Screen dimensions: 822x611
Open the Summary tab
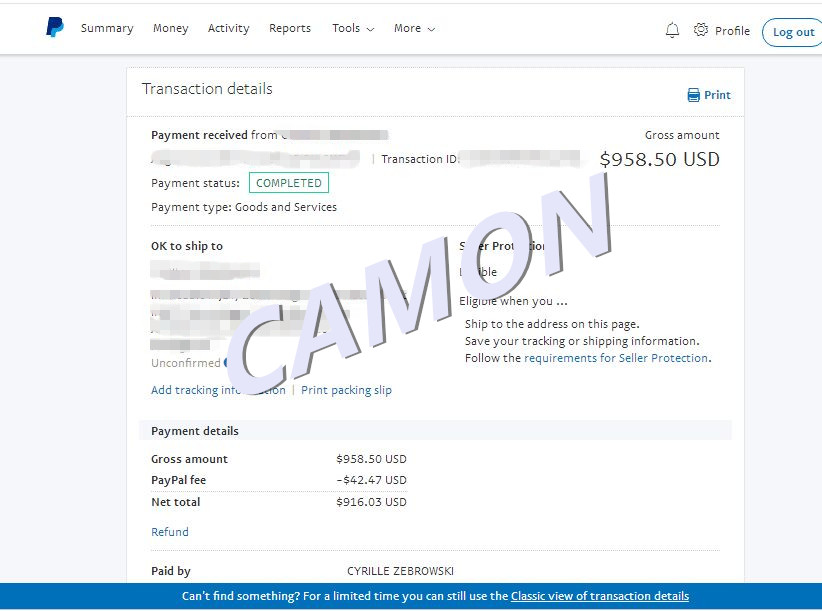coord(107,28)
